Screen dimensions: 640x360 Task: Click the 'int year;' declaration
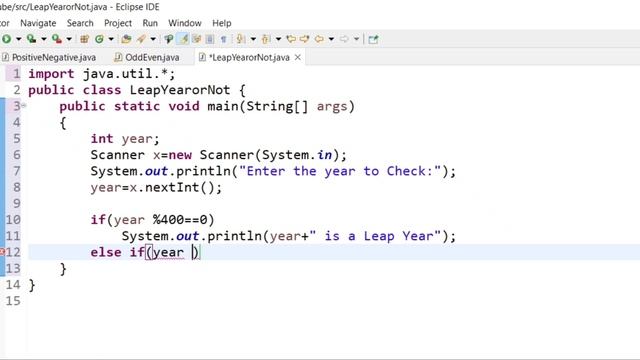[125, 139]
